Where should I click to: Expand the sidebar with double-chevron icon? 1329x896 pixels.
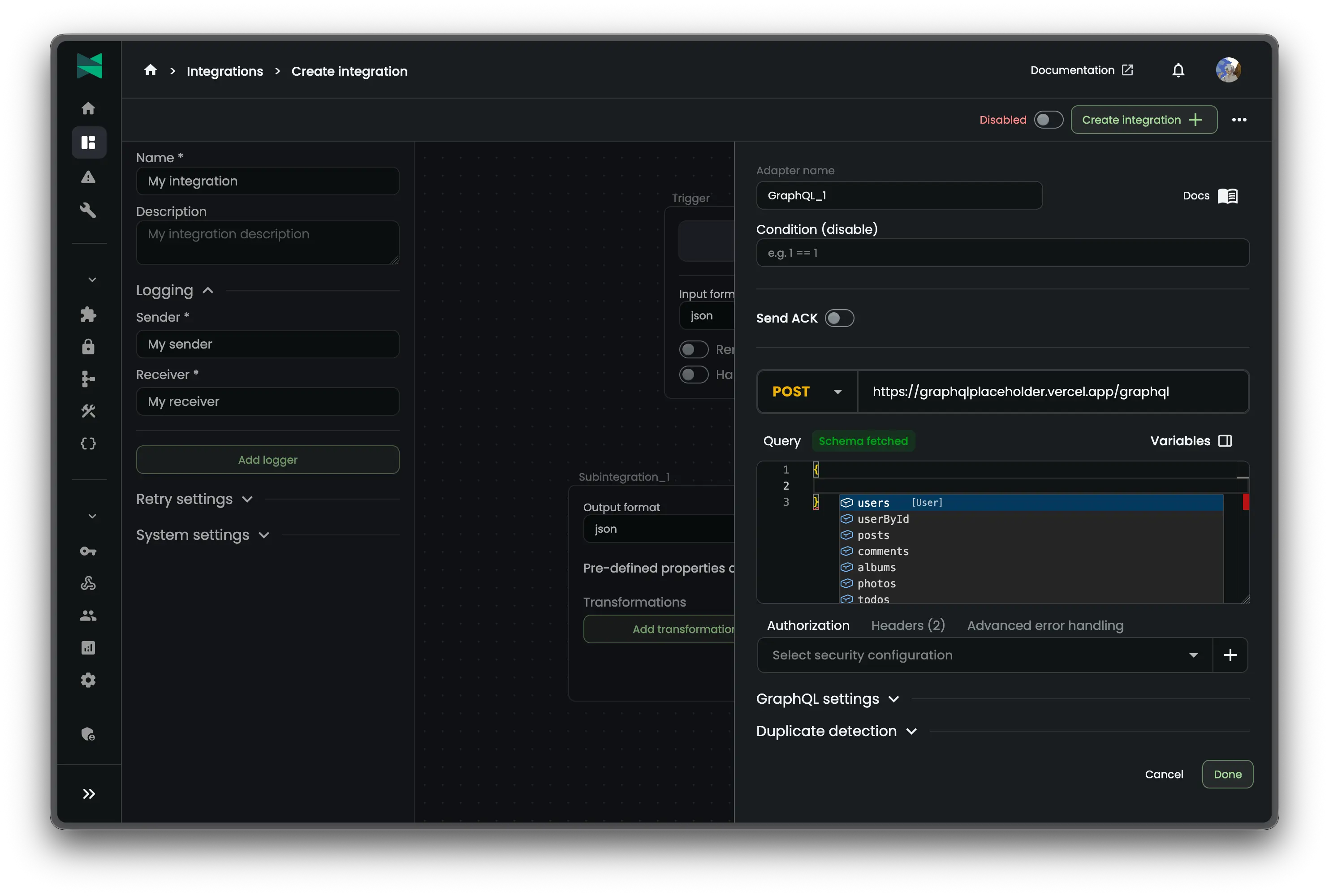tap(89, 794)
